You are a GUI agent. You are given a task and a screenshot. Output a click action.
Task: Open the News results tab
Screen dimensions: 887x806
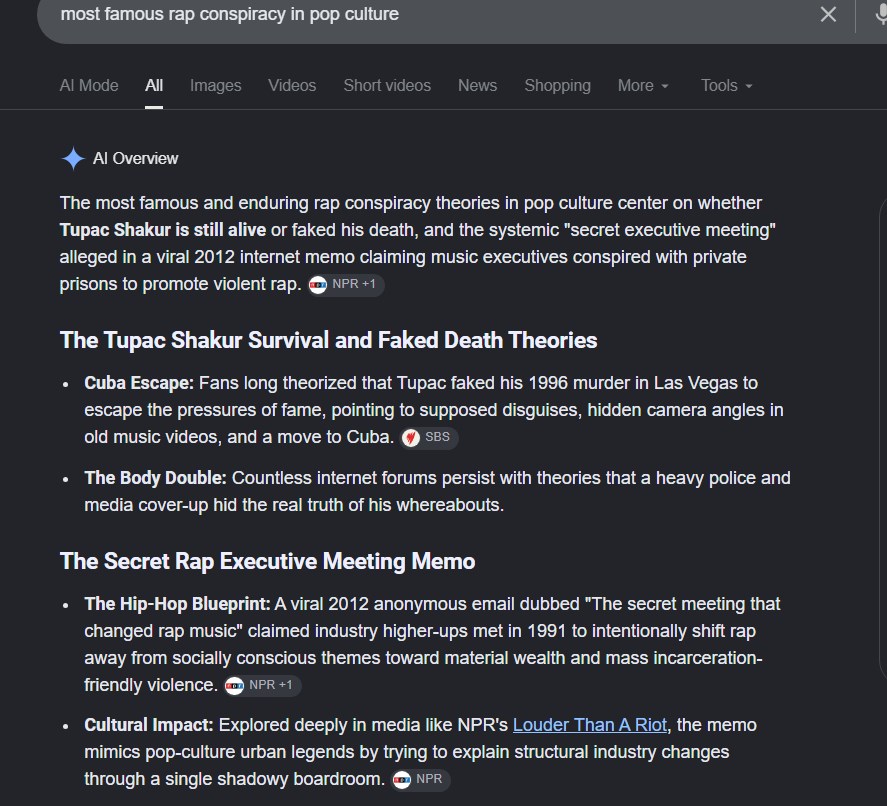pos(477,85)
